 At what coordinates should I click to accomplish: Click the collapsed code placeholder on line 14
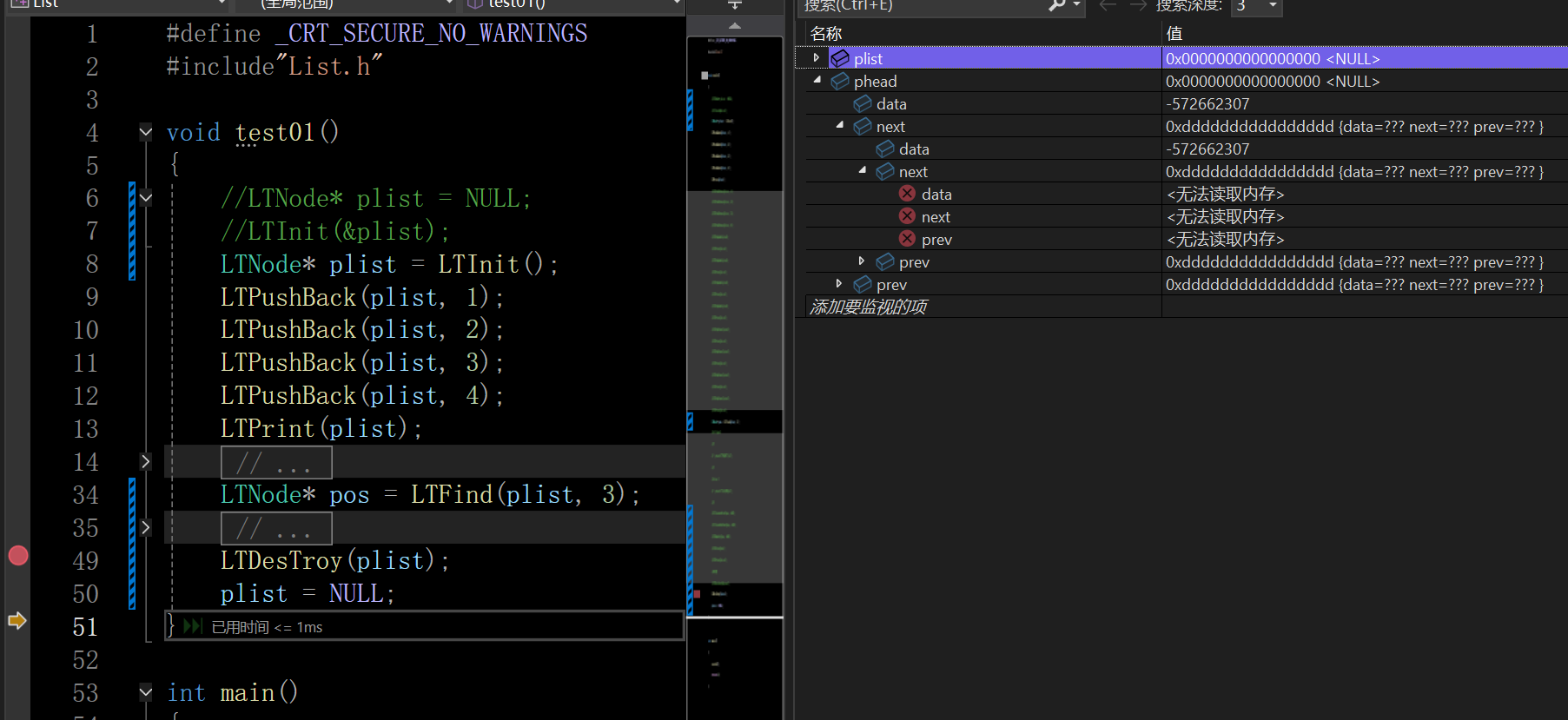(x=276, y=463)
